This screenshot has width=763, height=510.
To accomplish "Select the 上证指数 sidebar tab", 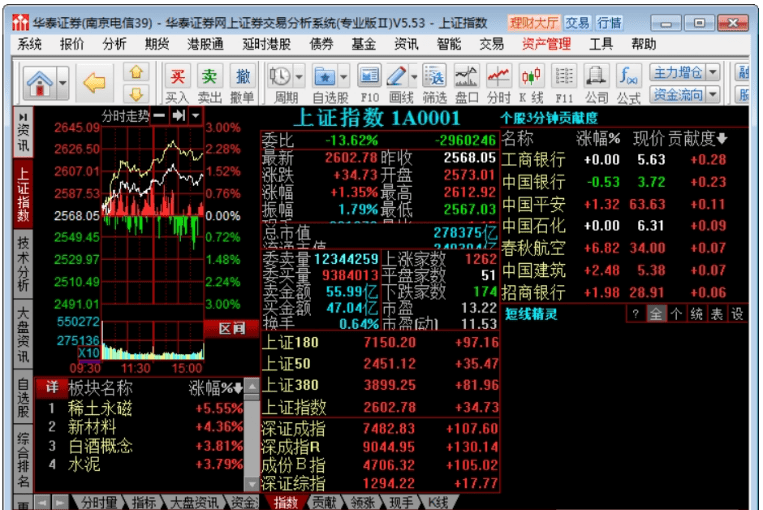I will pos(23,193).
